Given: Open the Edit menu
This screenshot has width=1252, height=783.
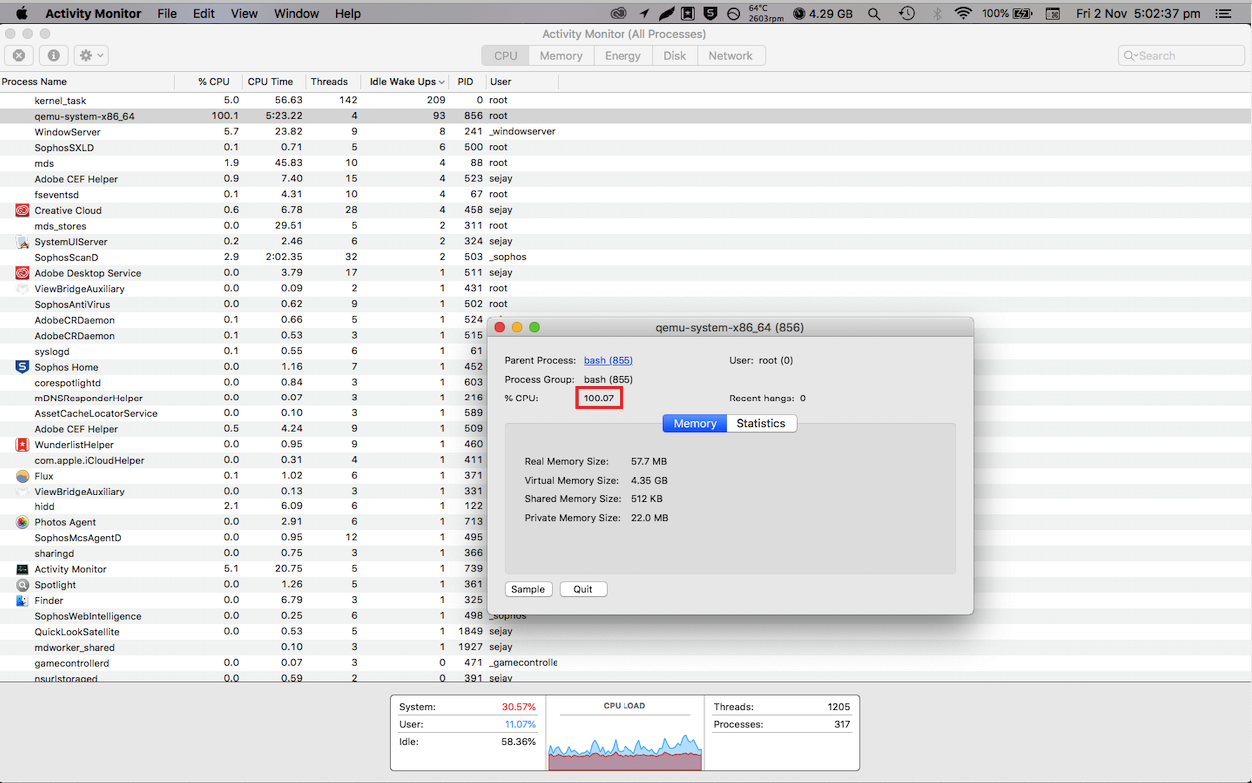Looking at the screenshot, I should tap(204, 14).
